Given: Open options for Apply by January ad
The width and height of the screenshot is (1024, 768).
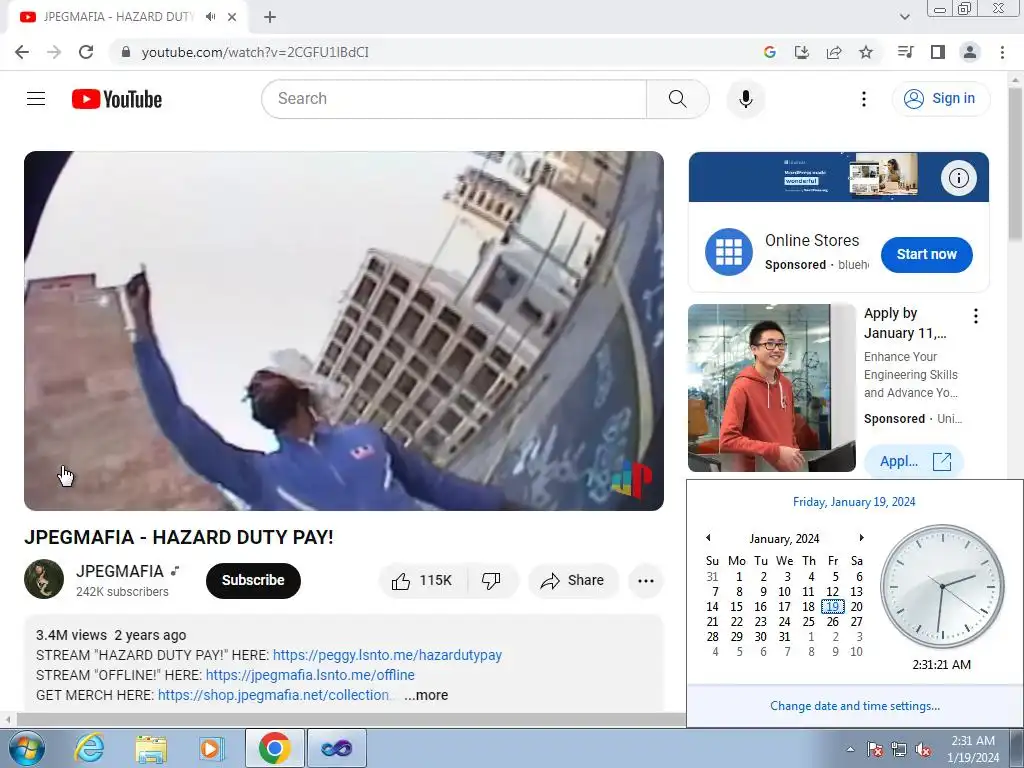Looking at the screenshot, I should point(976,316).
